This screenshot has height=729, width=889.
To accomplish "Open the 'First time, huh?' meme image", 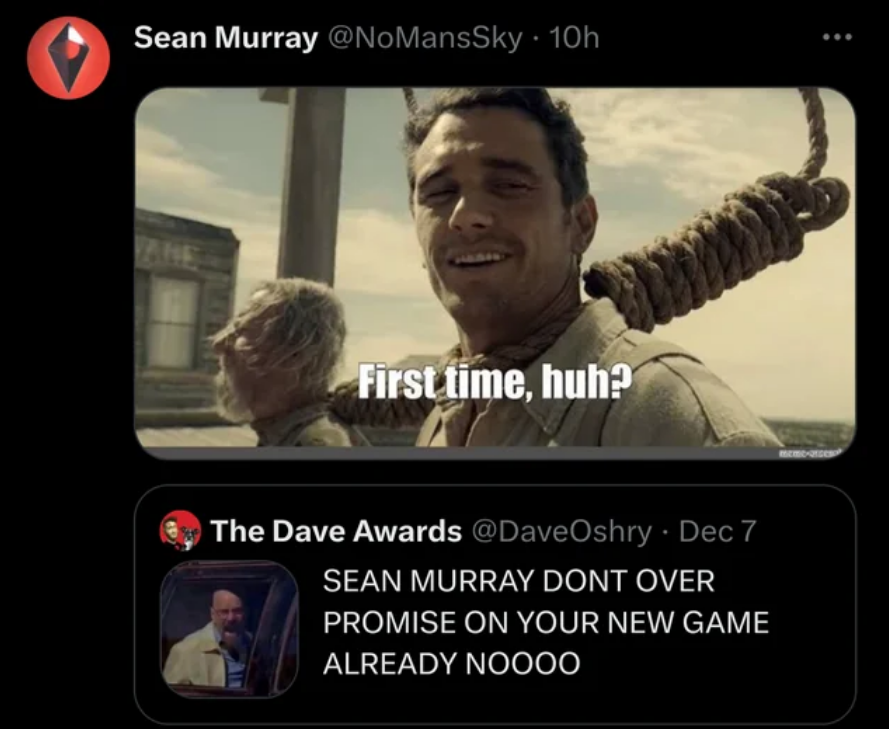I will click(495, 273).
